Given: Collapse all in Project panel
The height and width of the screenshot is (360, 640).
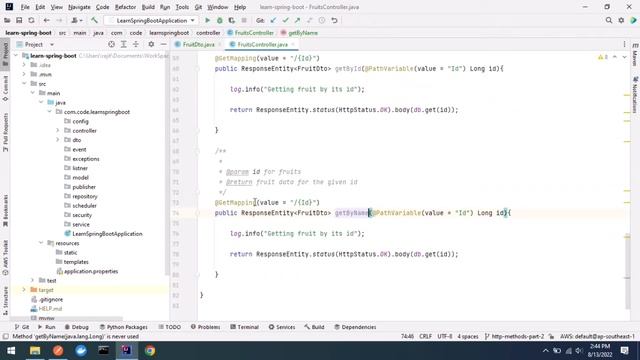Looking at the screenshot, I should coord(136,44).
